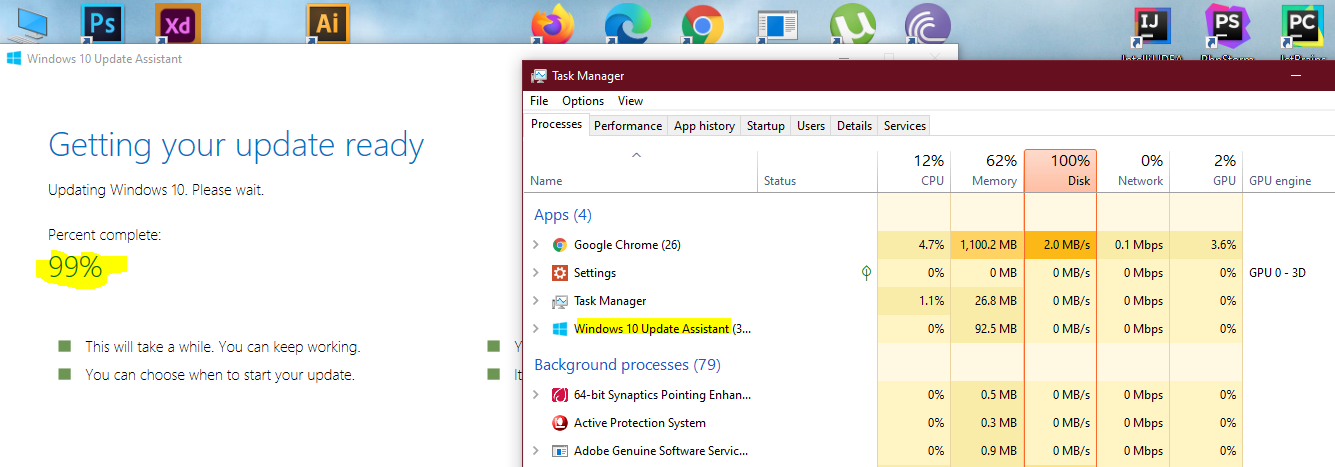The image size is (1335, 467).
Task: Open the window-shaped shortcut left of uTorrent
Action: (x=777, y=25)
